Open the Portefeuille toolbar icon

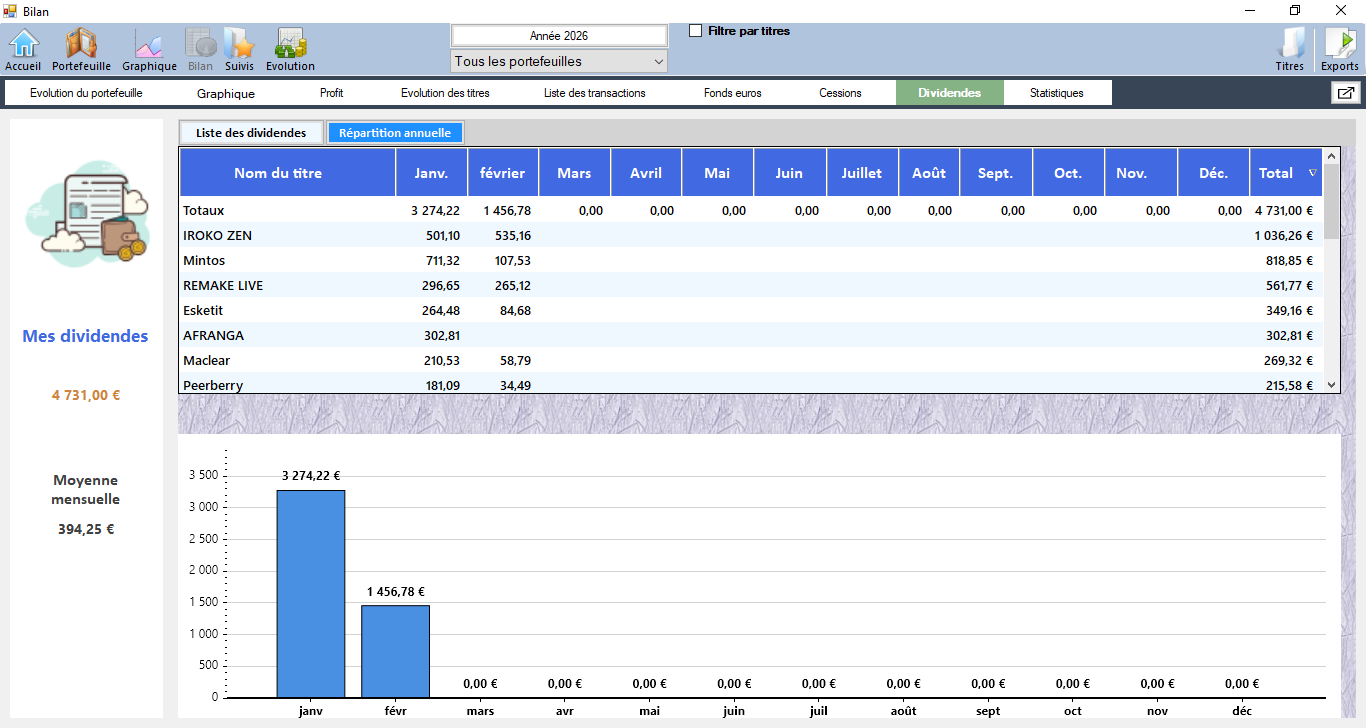[x=81, y=49]
